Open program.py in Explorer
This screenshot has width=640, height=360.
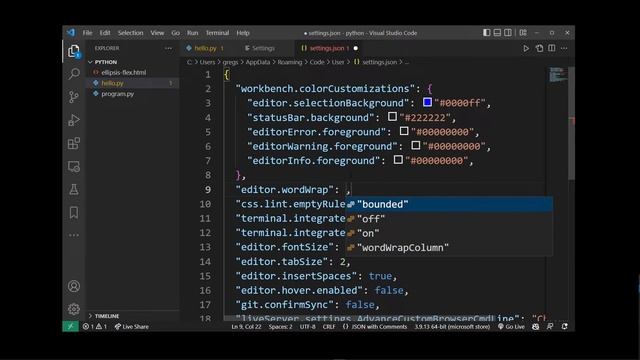118,93
